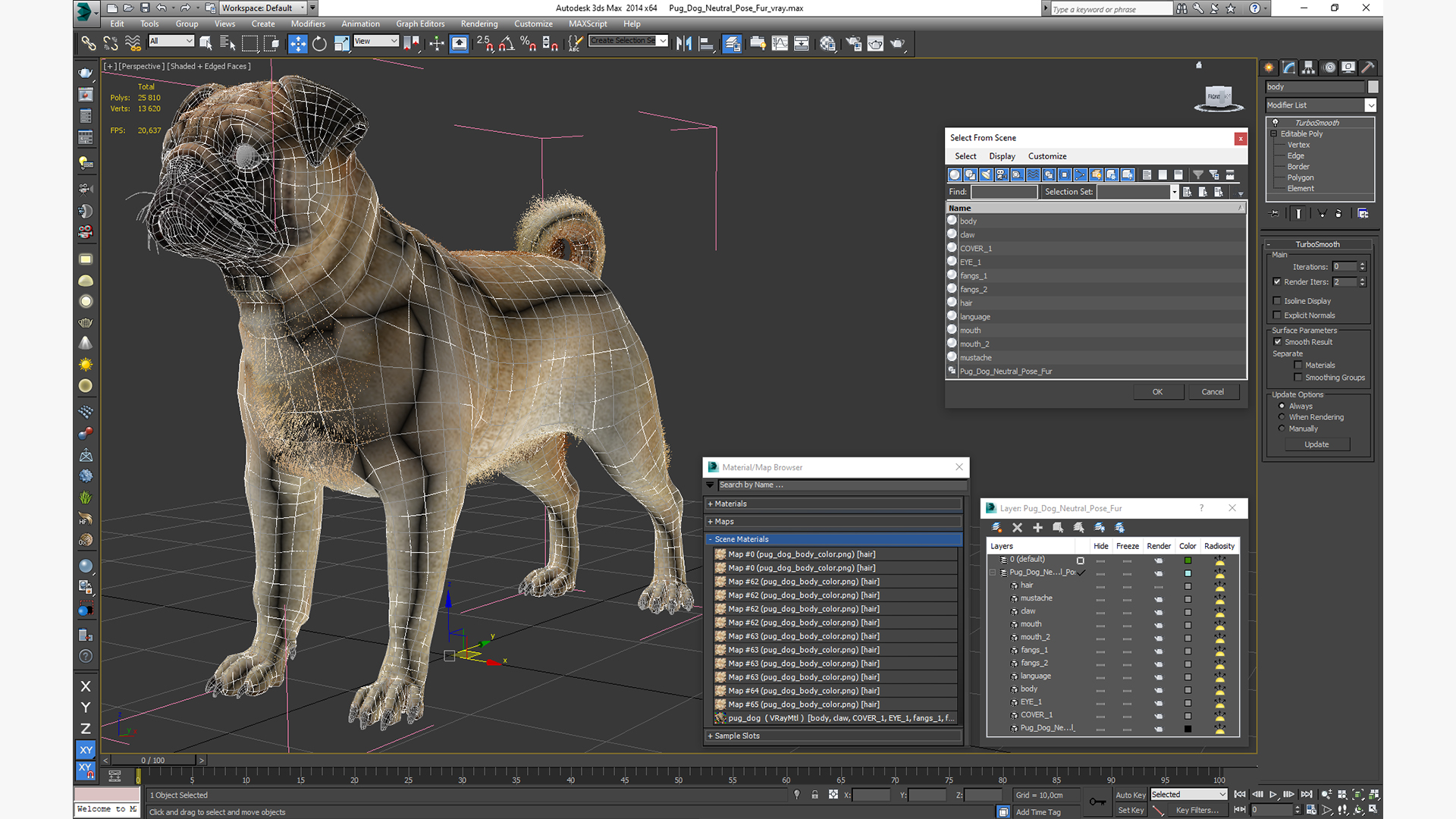Open the Workspace Default dropdown

tap(263, 8)
